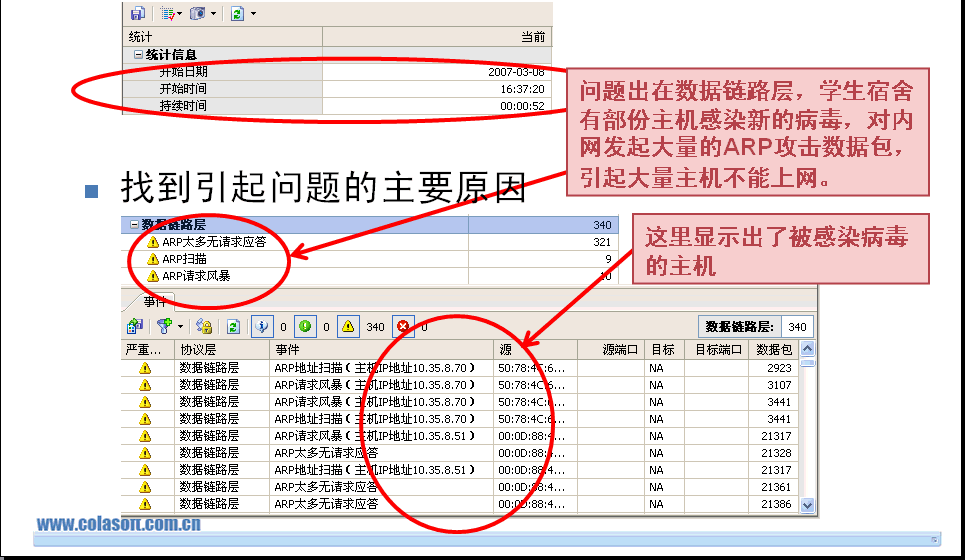Sort by the 事件 column header

pos(382,350)
